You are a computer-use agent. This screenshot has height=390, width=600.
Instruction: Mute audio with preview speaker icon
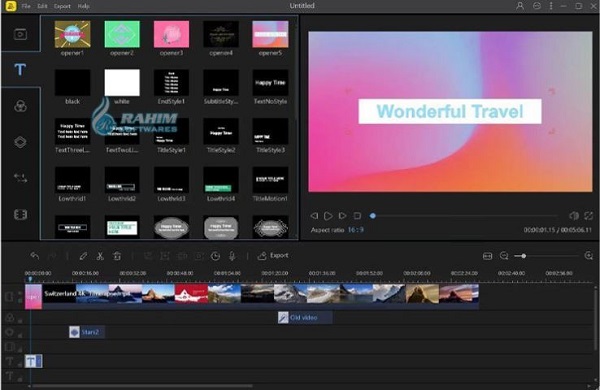pos(574,216)
